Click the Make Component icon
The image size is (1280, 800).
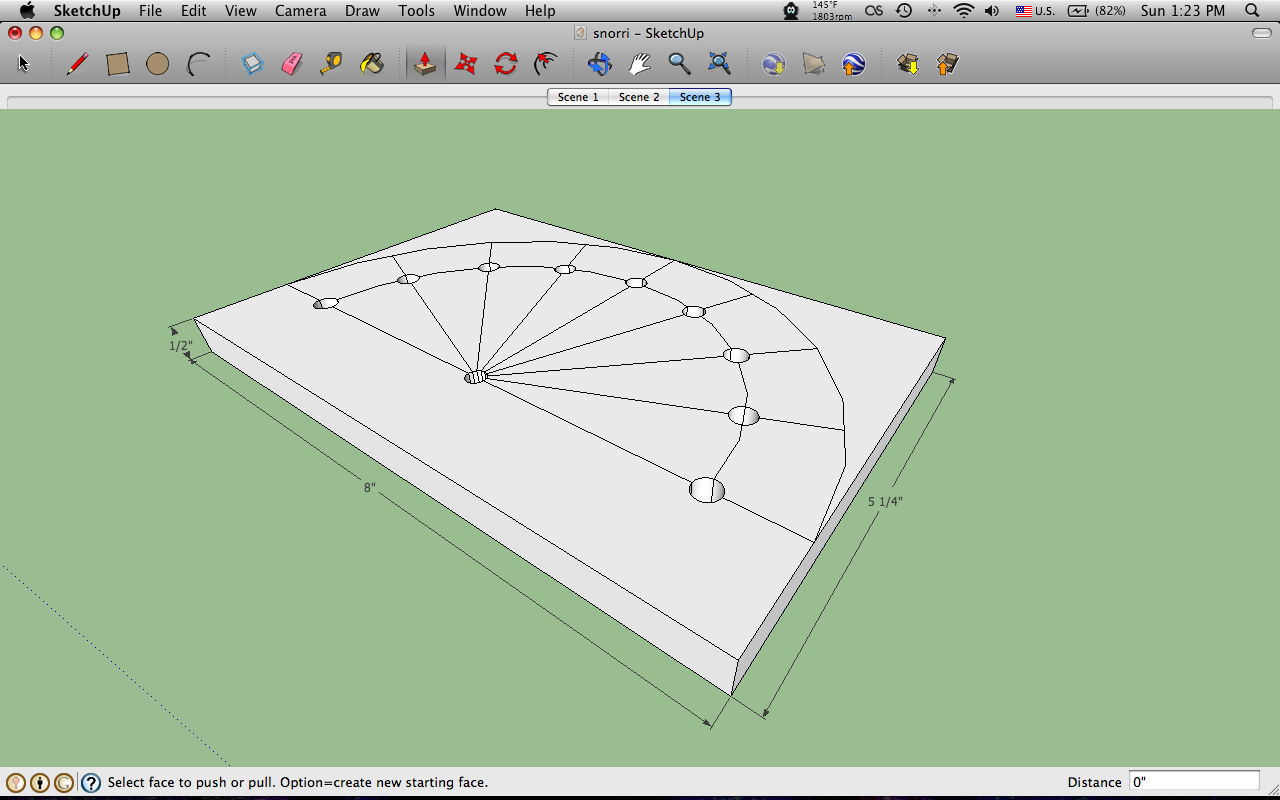252,64
